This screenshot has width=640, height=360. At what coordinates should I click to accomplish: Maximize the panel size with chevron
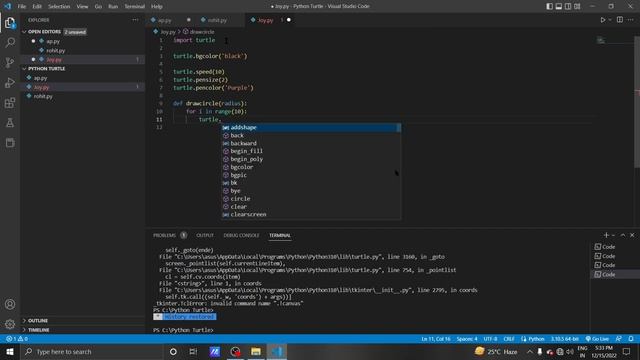[623, 235]
